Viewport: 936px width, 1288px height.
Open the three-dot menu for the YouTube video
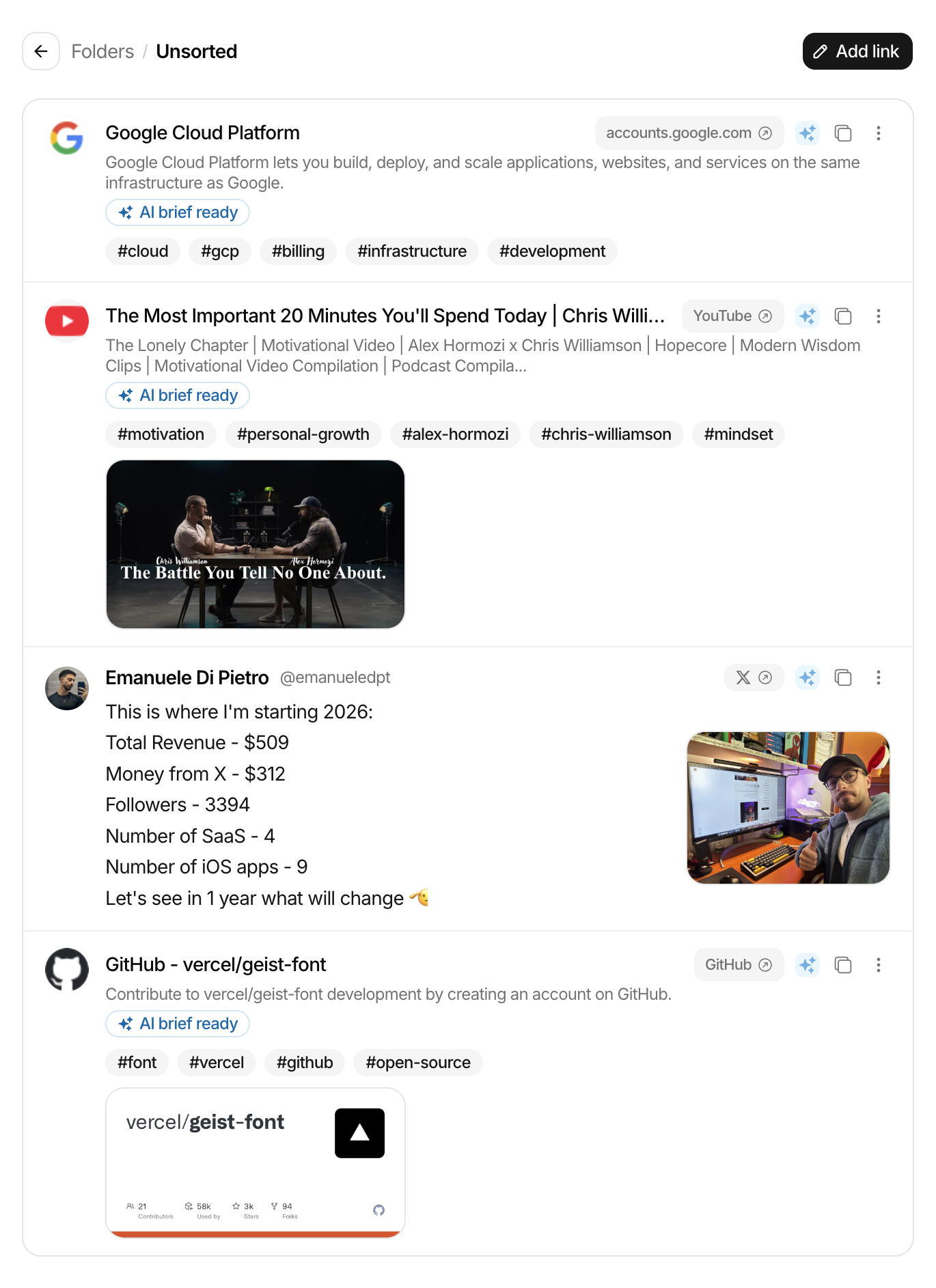coord(879,316)
